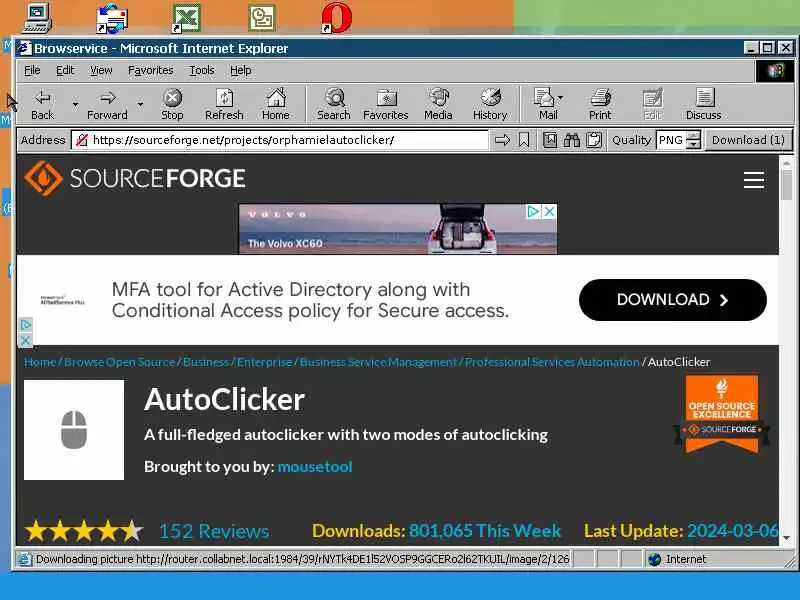Decrease Quality with stepper down arrow
The width and height of the screenshot is (800, 600).
point(693,144)
